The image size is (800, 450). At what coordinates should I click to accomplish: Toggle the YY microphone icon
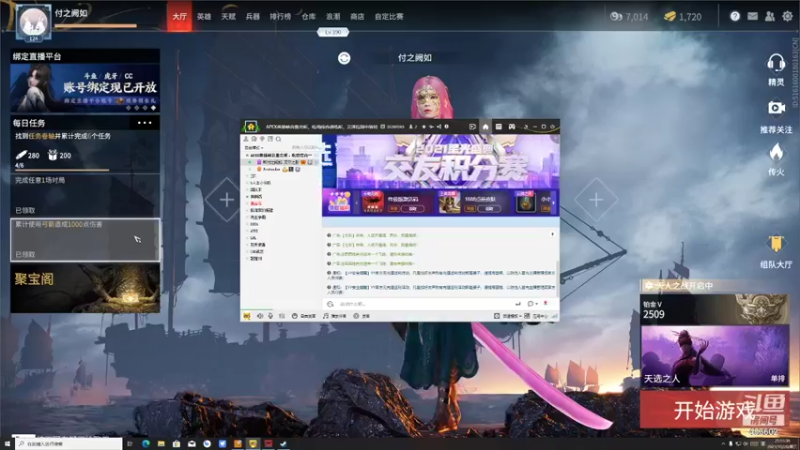coord(270,316)
